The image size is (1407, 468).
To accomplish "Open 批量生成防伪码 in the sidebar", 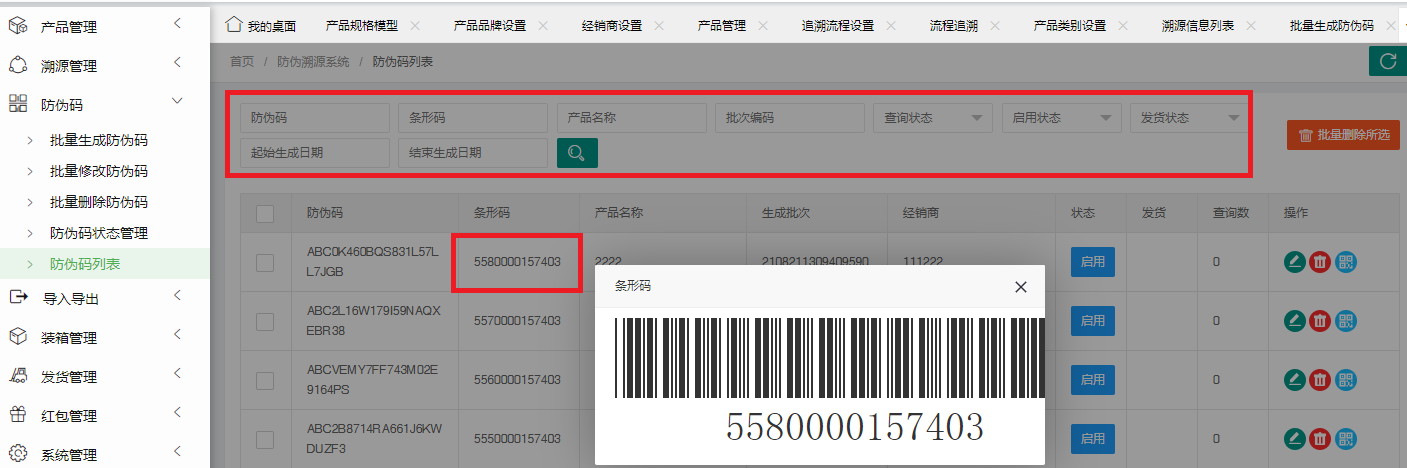I will coord(105,140).
